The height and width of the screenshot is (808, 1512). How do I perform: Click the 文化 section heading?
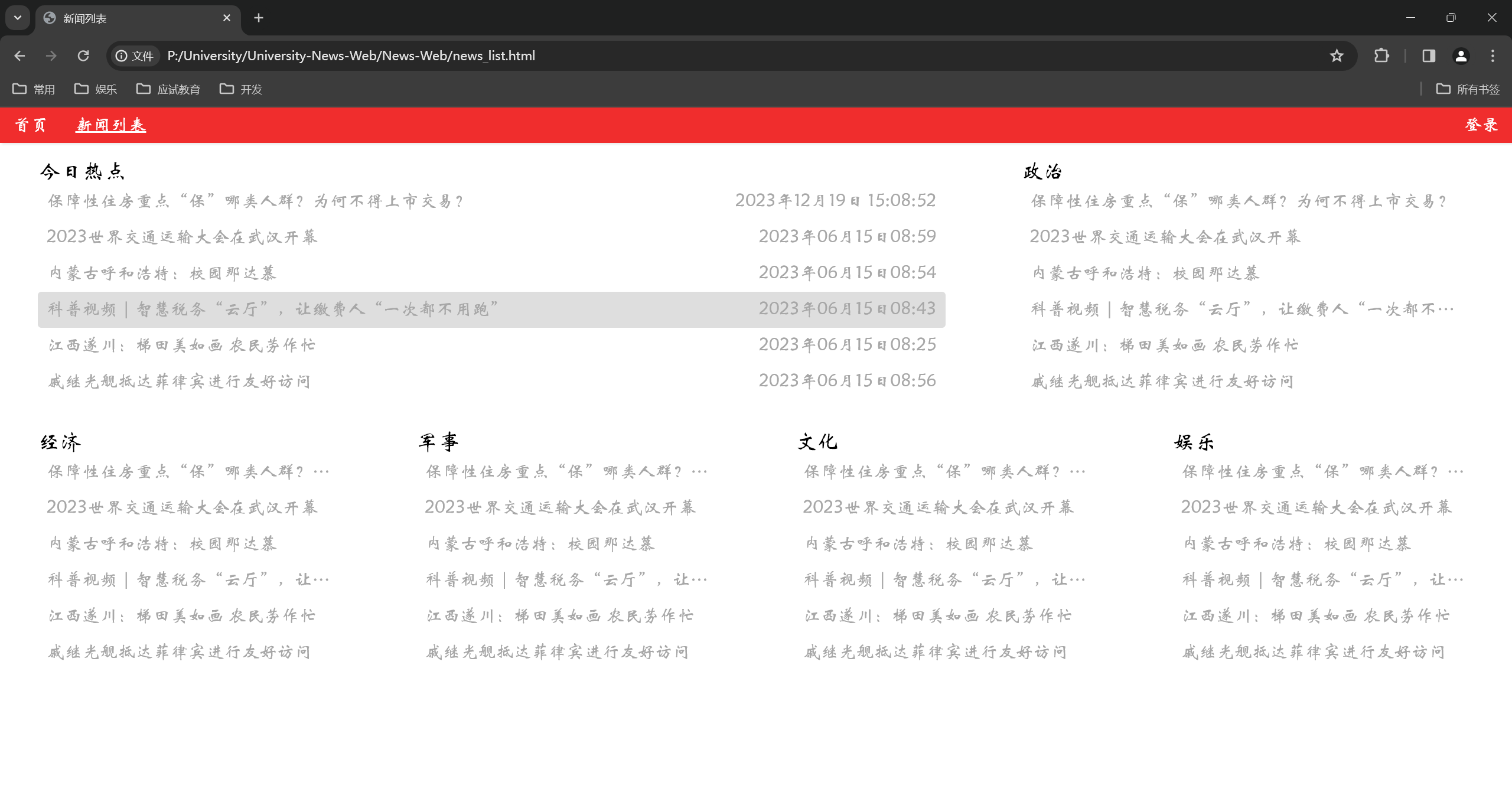pos(817,442)
